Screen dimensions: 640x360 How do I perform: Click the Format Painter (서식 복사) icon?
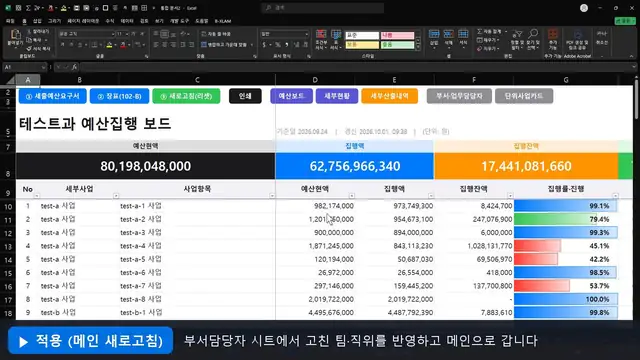point(29,49)
